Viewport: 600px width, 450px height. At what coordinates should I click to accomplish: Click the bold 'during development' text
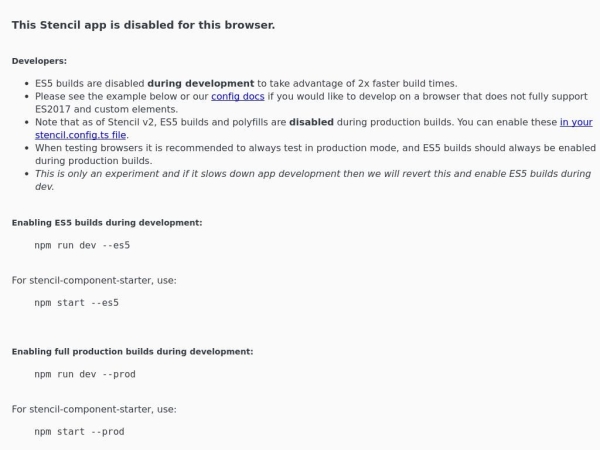click(x=201, y=83)
